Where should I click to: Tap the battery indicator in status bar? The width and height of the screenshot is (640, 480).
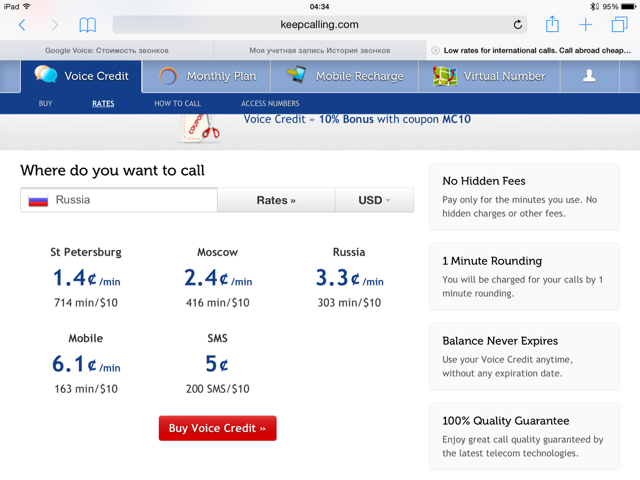click(x=628, y=7)
